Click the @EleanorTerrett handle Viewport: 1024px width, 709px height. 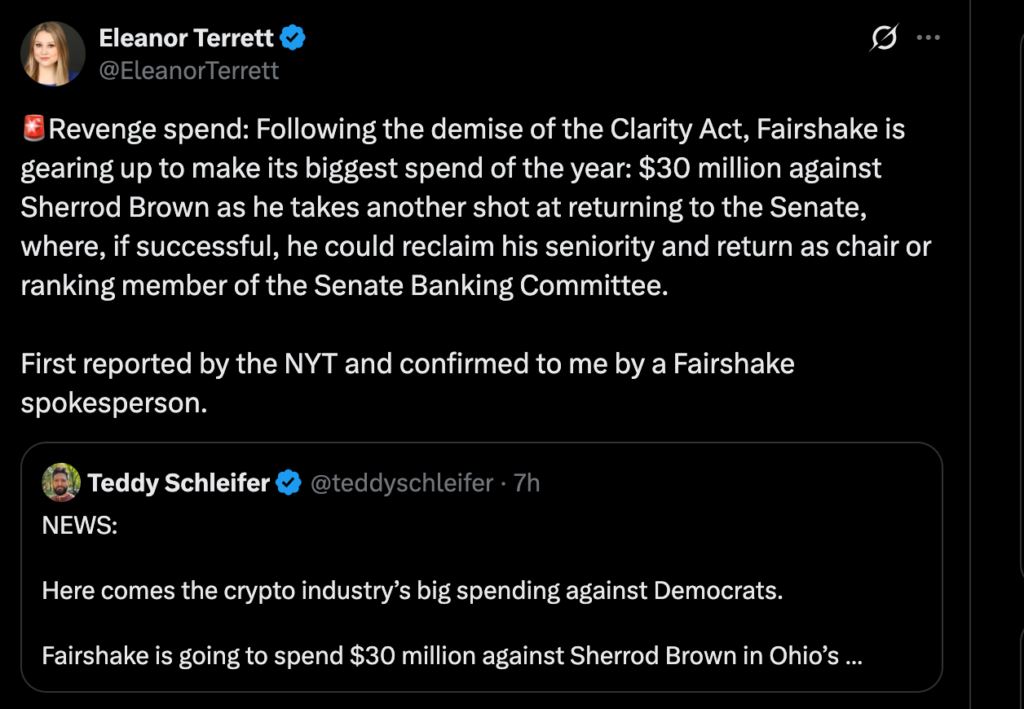189,70
